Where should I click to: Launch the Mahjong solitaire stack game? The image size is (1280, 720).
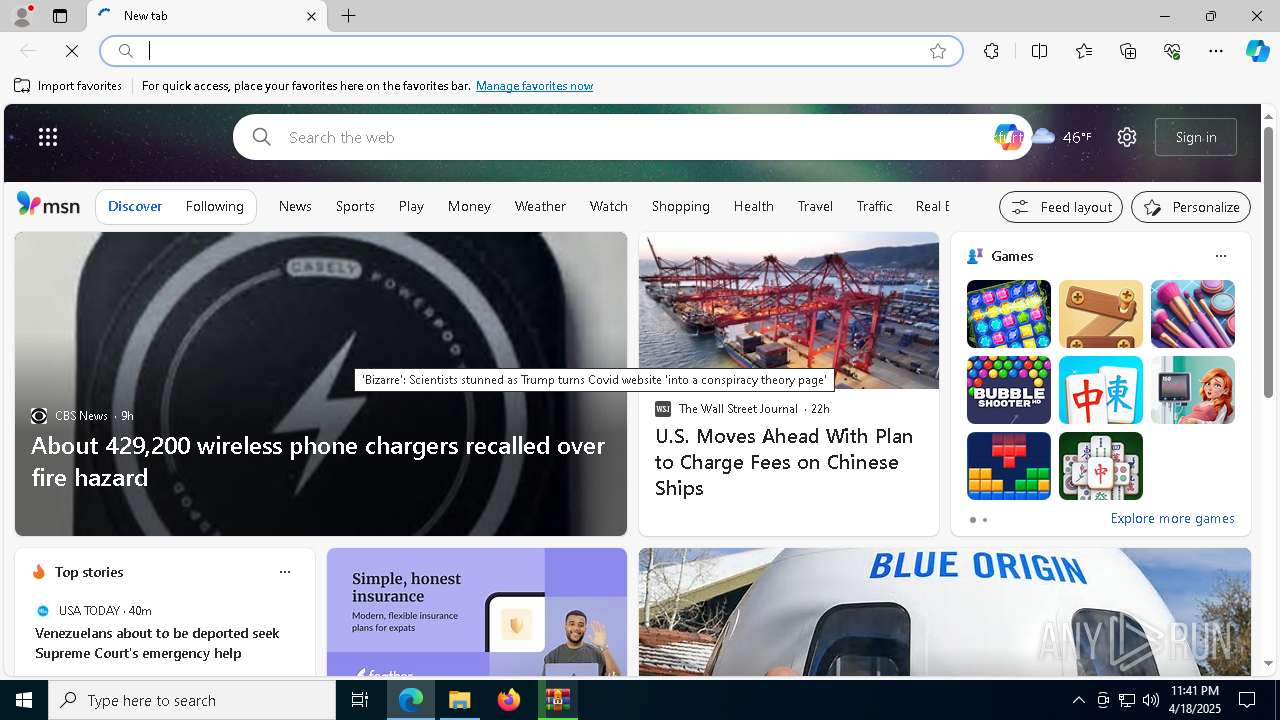pyautogui.click(x=1101, y=466)
